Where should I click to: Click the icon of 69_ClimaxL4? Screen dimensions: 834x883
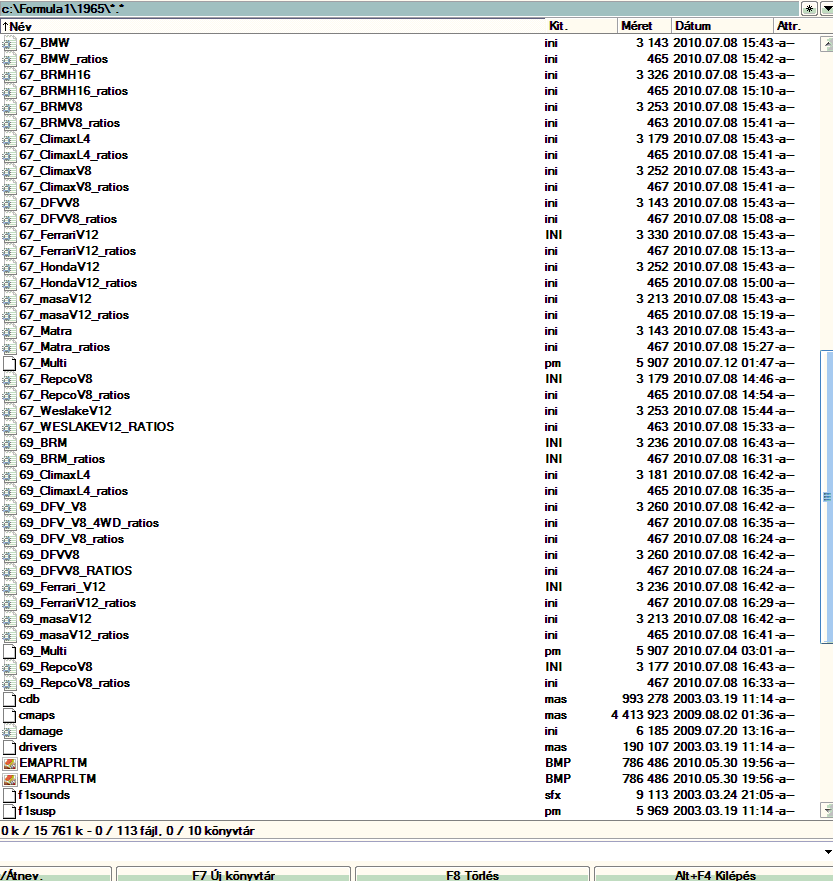click(x=9, y=476)
